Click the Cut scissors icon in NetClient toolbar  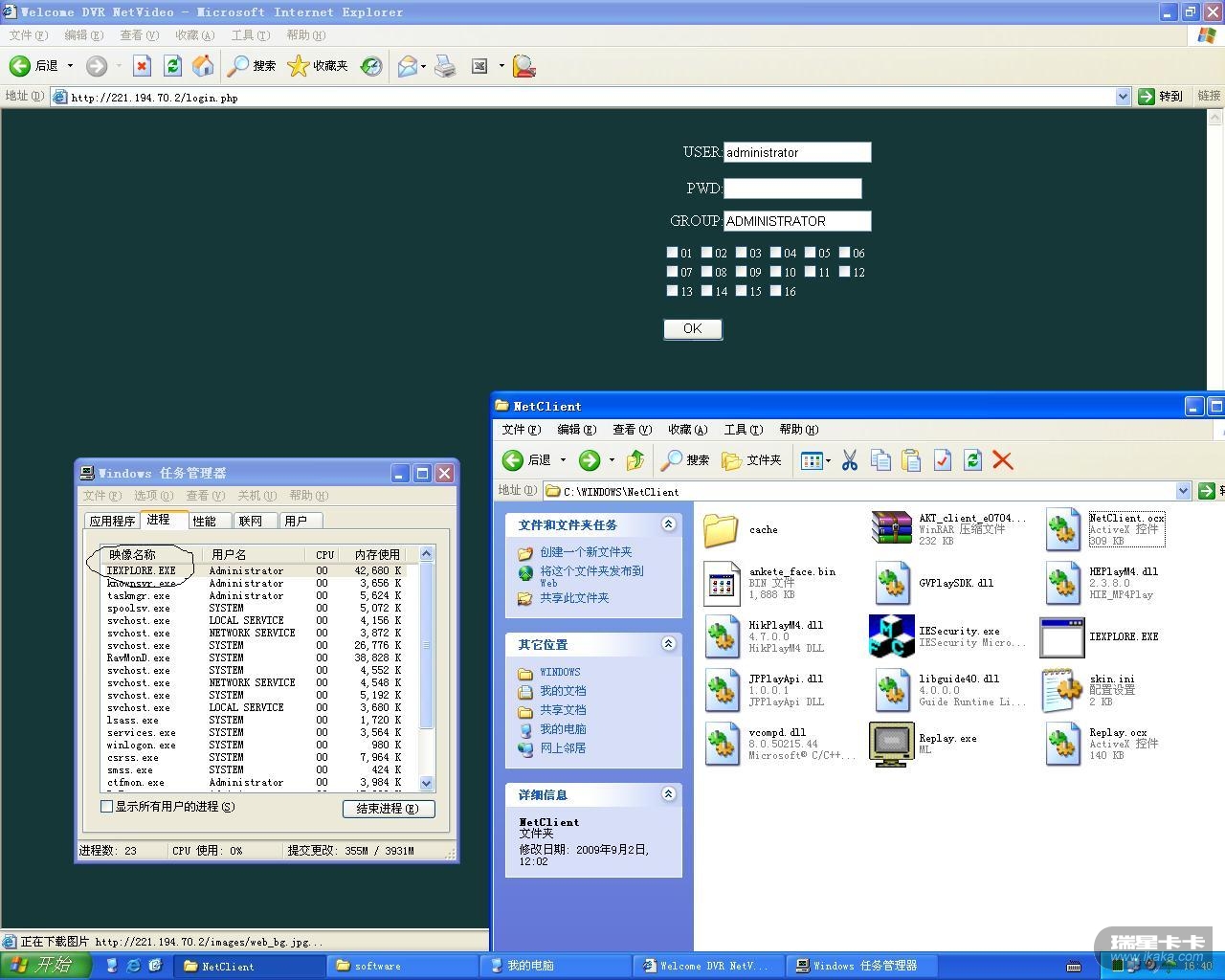click(849, 460)
